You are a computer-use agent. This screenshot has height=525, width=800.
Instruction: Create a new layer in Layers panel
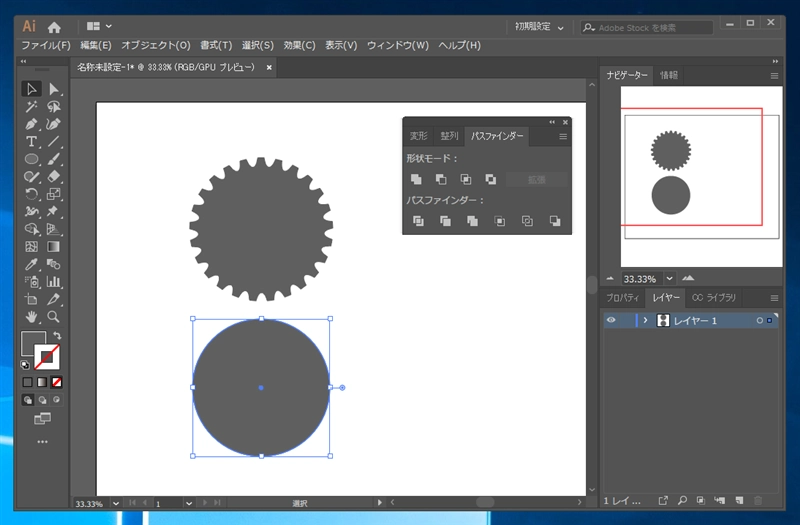pos(739,501)
